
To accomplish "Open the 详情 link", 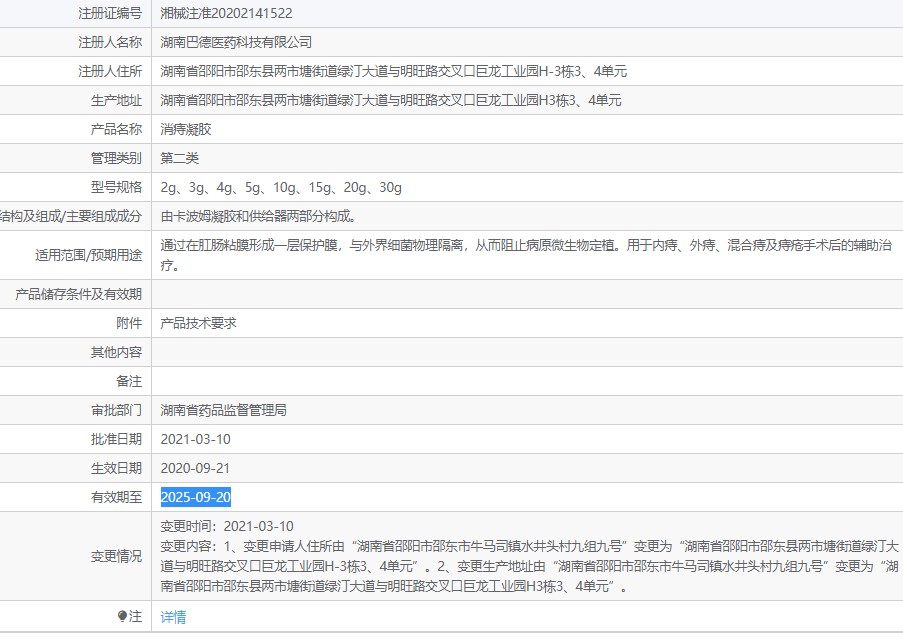I will (x=173, y=617).
